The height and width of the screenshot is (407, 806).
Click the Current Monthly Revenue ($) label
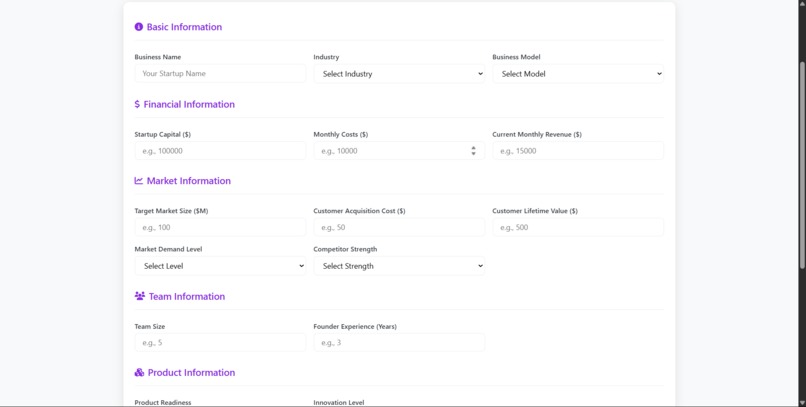click(x=537, y=134)
